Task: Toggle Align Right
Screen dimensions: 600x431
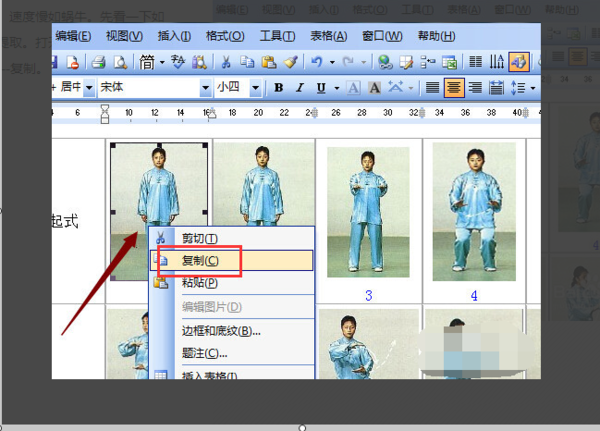Action: tap(475, 88)
